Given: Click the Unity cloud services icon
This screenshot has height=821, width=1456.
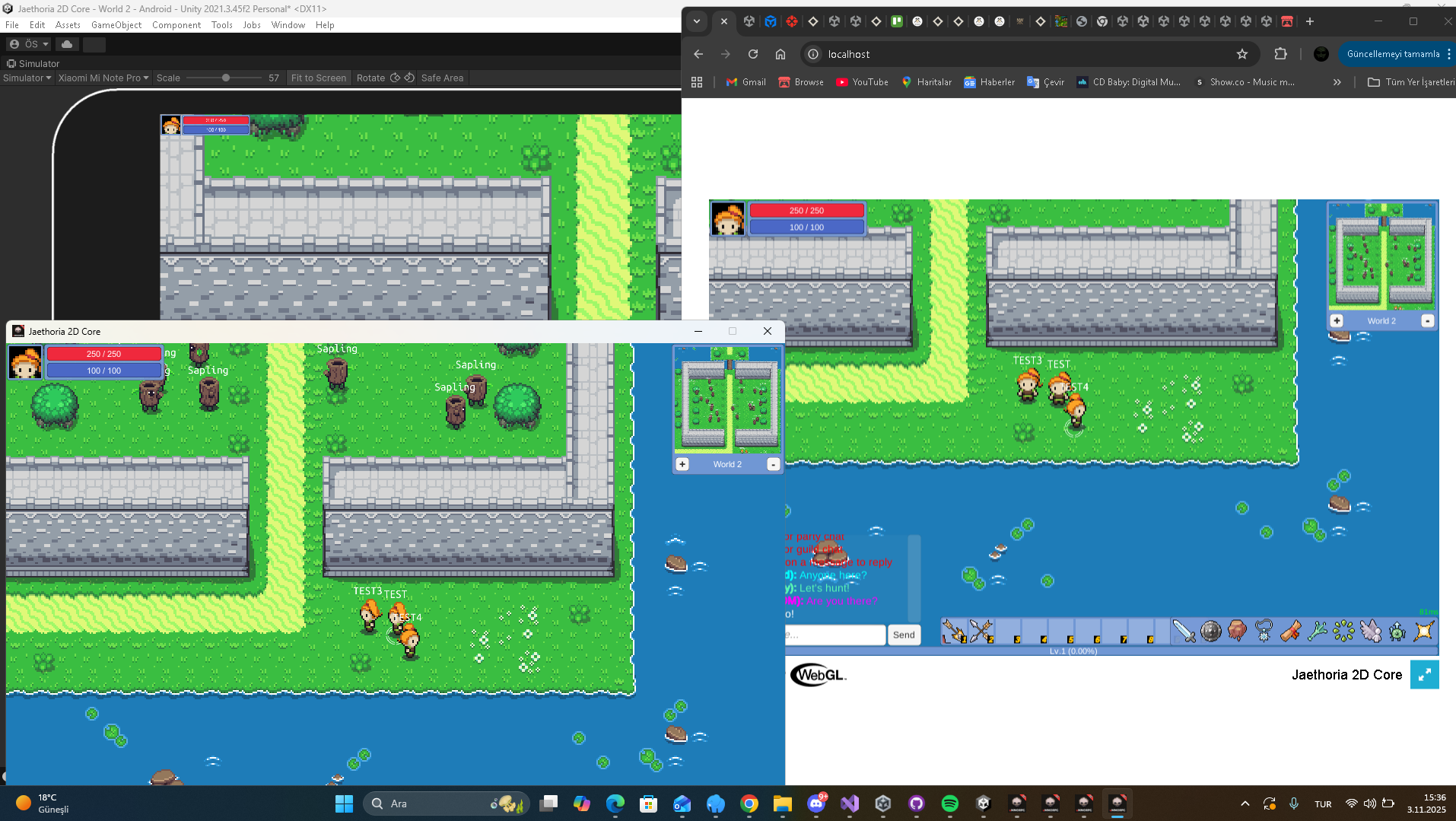Looking at the screenshot, I should point(67,44).
